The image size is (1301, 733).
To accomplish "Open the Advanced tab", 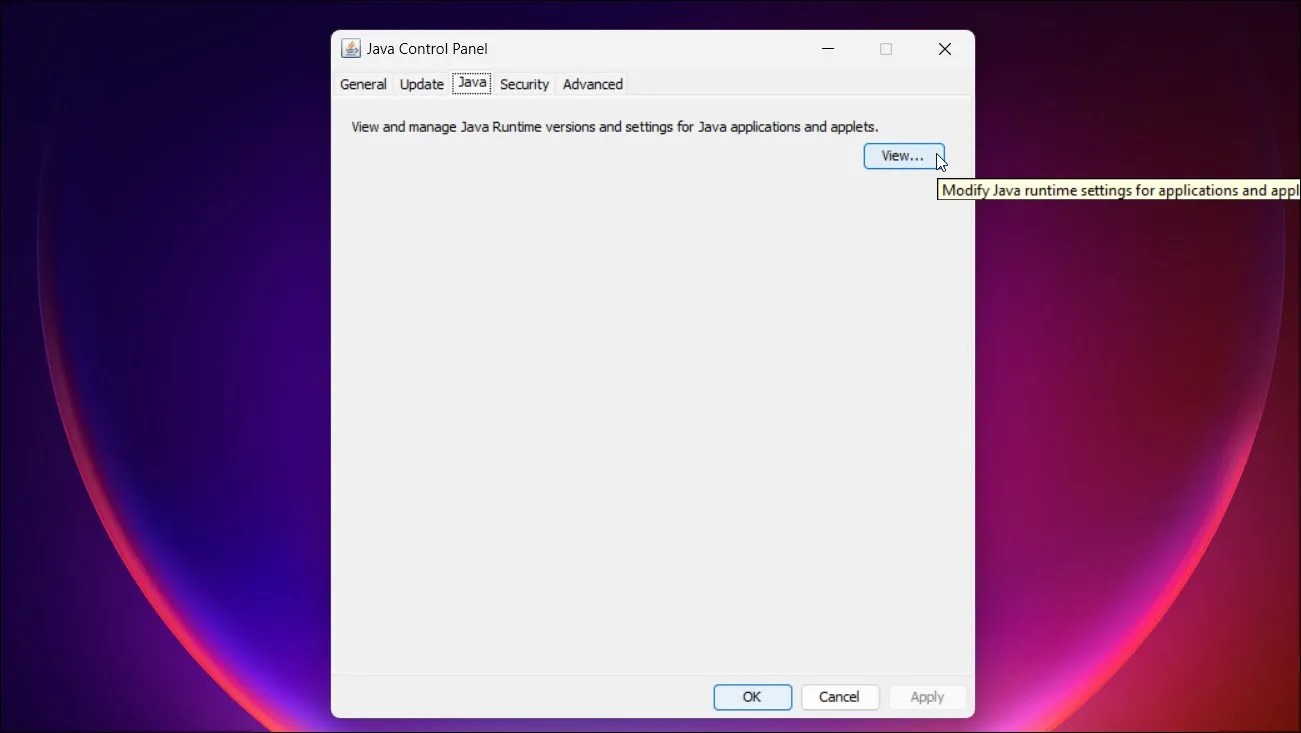I will click(592, 84).
